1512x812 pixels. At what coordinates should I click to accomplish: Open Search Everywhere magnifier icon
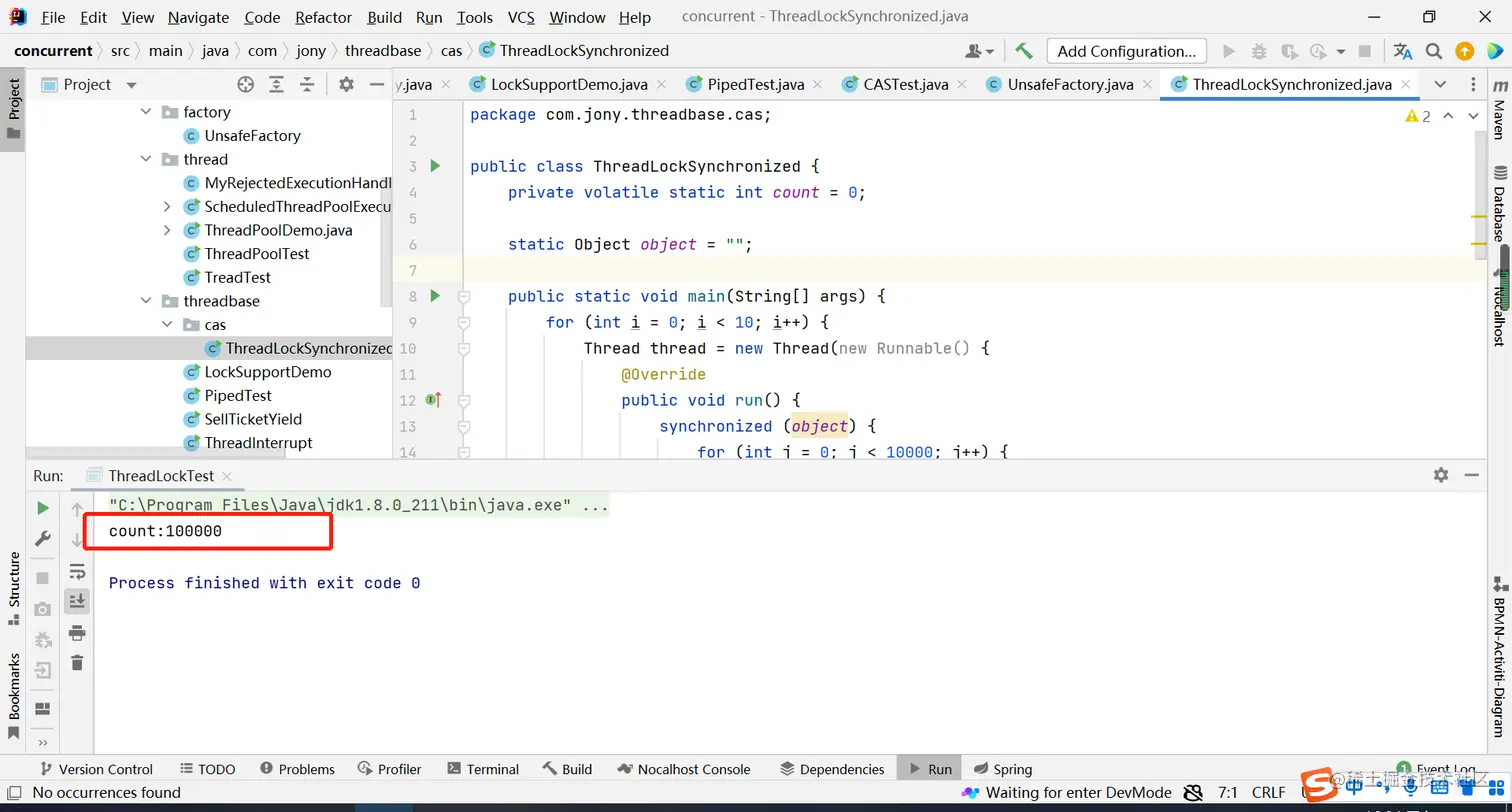click(1434, 51)
